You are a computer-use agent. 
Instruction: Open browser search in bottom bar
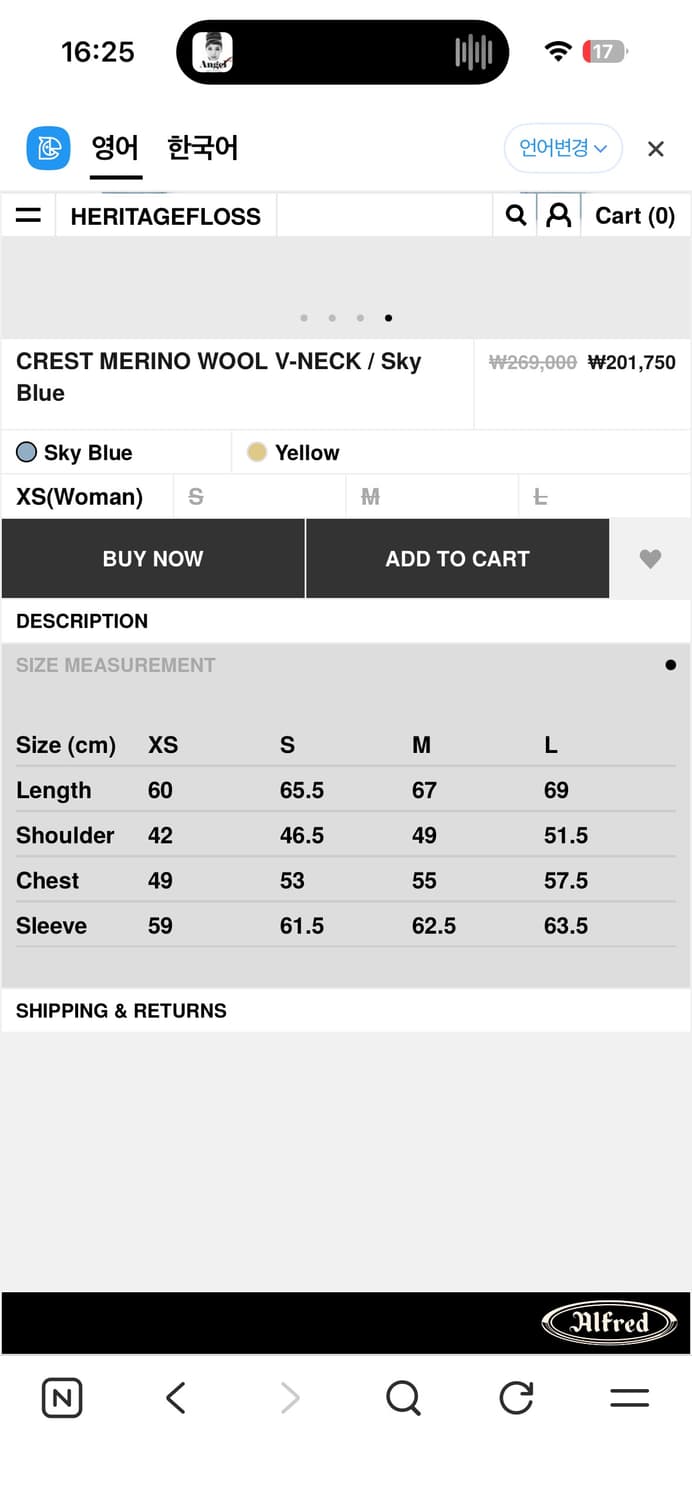(x=403, y=1397)
